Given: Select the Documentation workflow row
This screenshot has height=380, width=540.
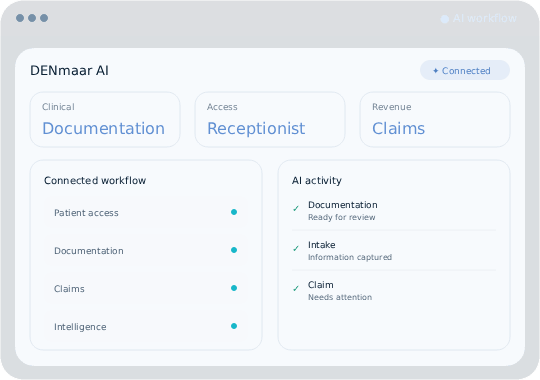Looking at the screenshot, I should pyautogui.click(x=146, y=250).
